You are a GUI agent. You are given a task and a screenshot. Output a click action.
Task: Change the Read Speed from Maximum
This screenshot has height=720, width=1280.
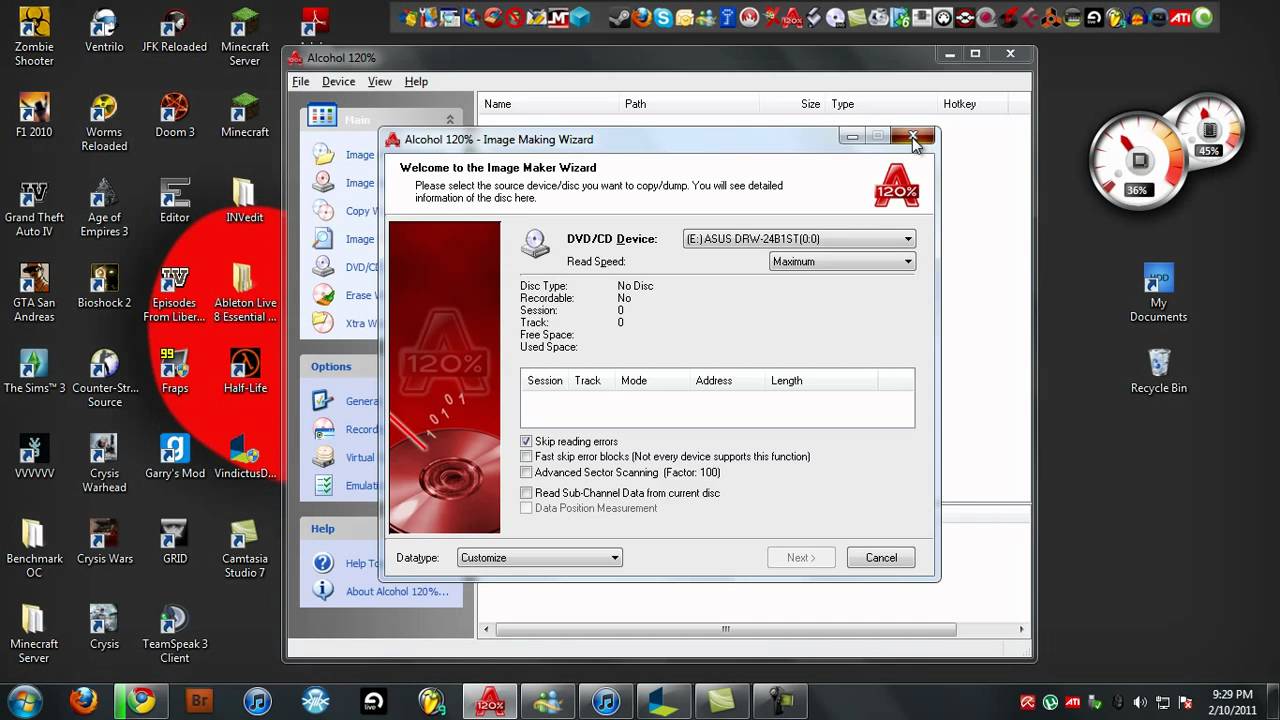pos(907,261)
